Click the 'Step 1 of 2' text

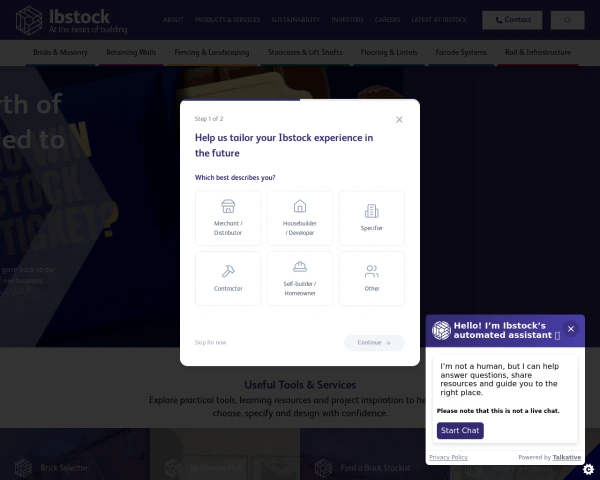(x=209, y=119)
